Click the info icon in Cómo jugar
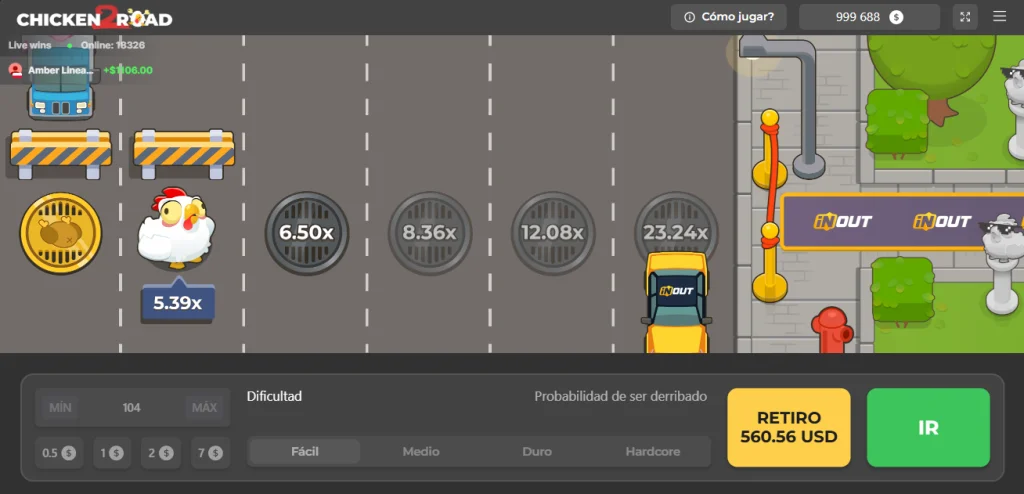The width and height of the screenshot is (1024, 494). point(689,17)
